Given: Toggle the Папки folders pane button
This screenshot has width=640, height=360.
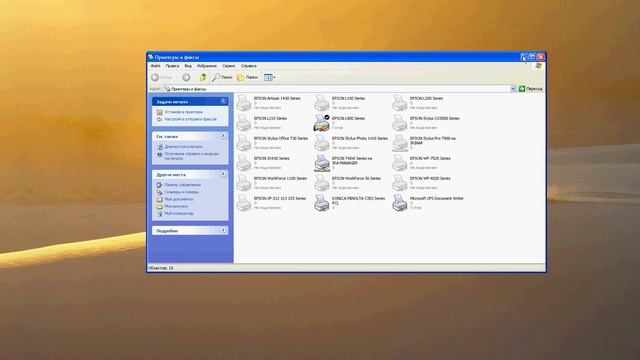Looking at the screenshot, I should pyautogui.click(x=248, y=77).
